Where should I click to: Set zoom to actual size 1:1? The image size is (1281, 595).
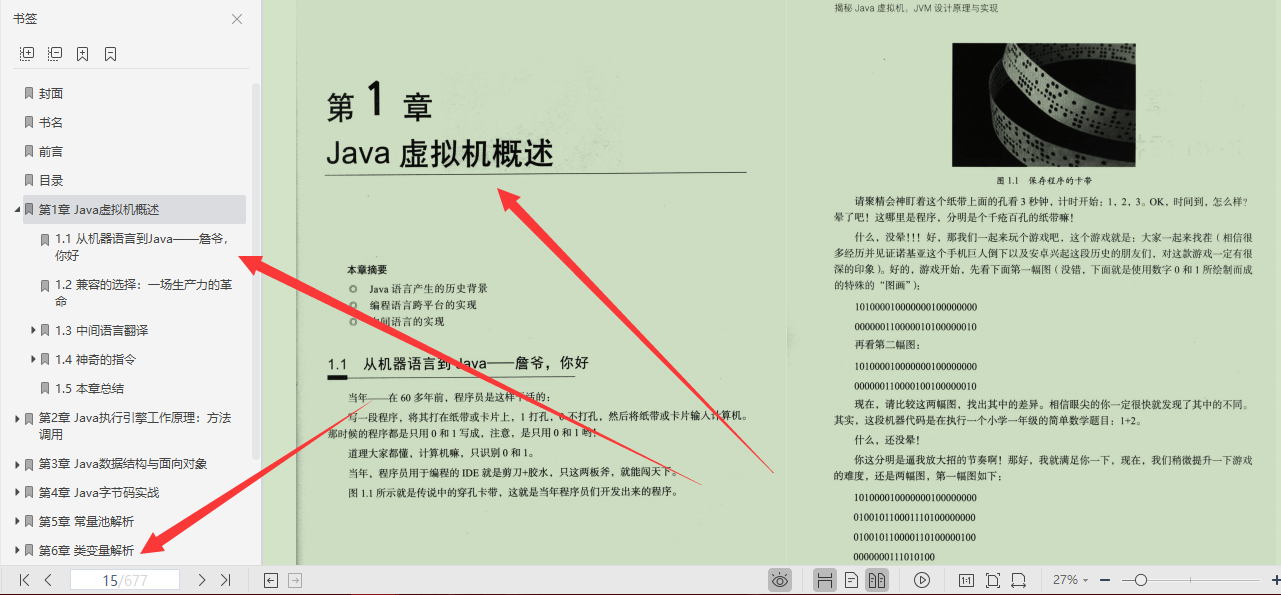967,580
